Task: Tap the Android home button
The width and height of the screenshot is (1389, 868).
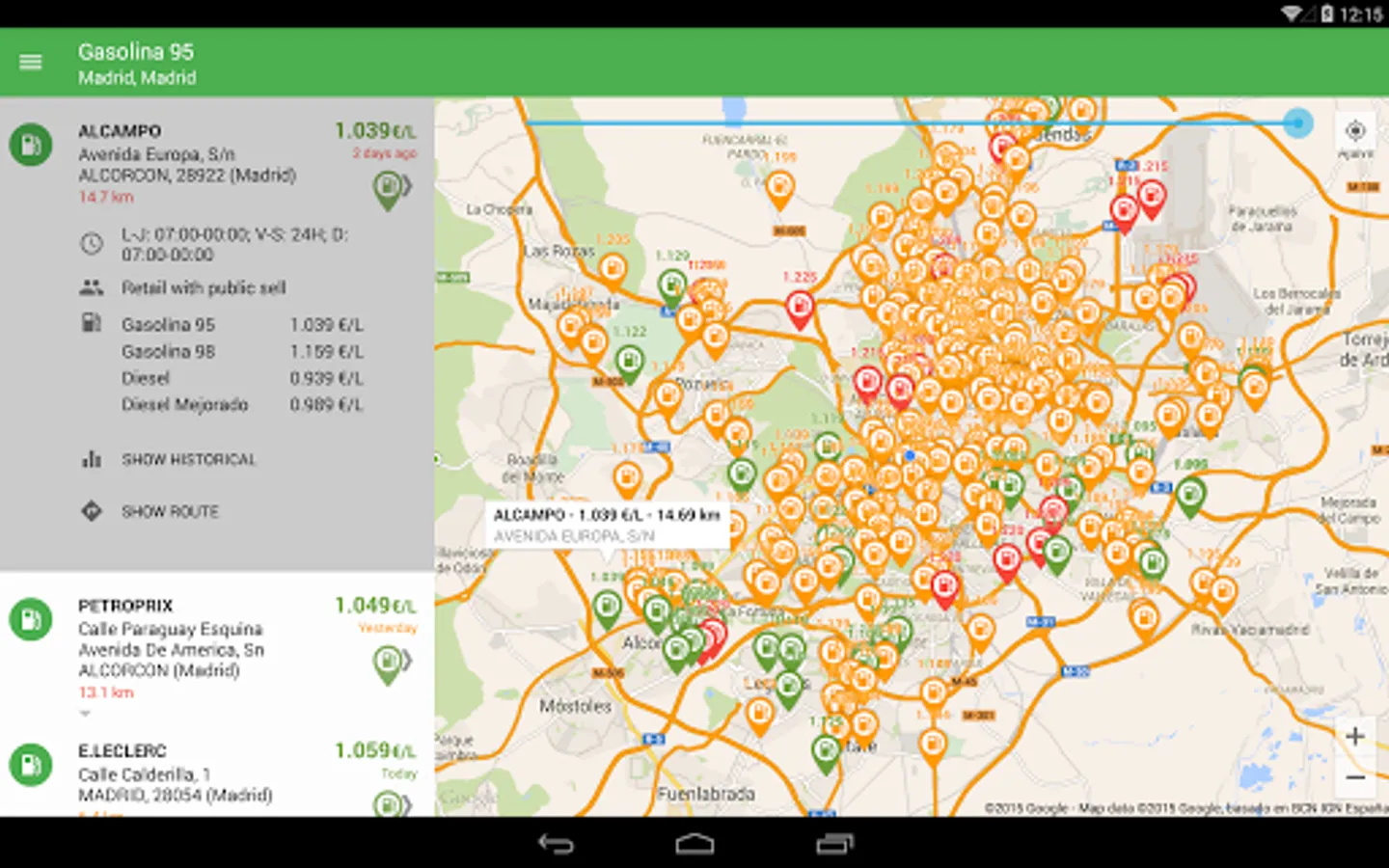Action: point(694,844)
